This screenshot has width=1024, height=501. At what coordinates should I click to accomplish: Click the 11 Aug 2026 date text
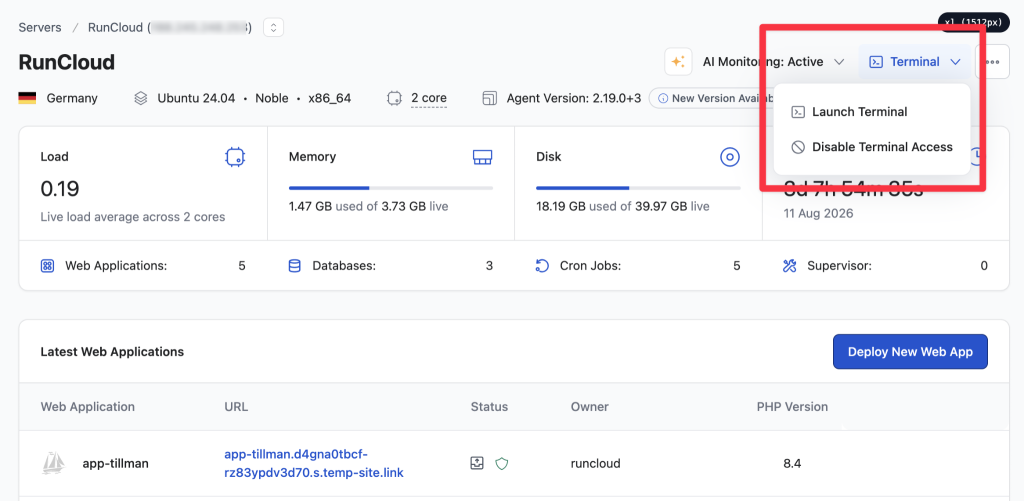tap(818, 214)
